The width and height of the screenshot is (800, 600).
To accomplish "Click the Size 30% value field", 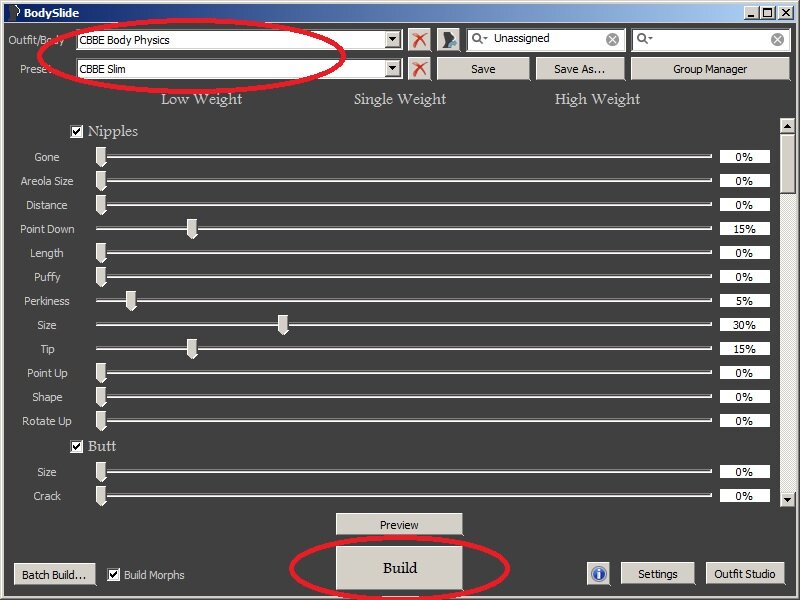I will pyautogui.click(x=744, y=325).
